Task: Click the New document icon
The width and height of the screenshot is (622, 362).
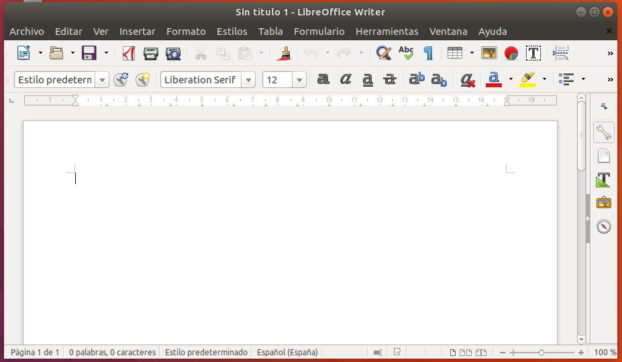Action: (23, 53)
